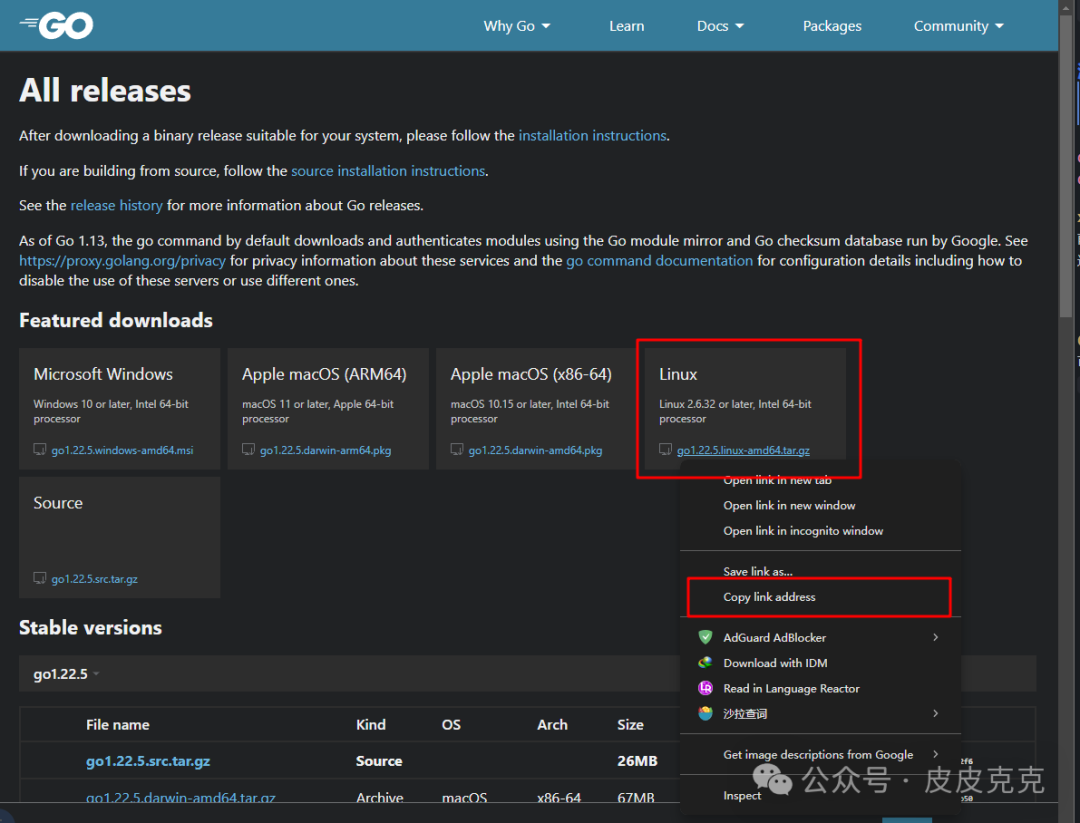Click the AdGuard AdBlocker shield icon
Screen dimensions: 1080x823
pos(705,637)
